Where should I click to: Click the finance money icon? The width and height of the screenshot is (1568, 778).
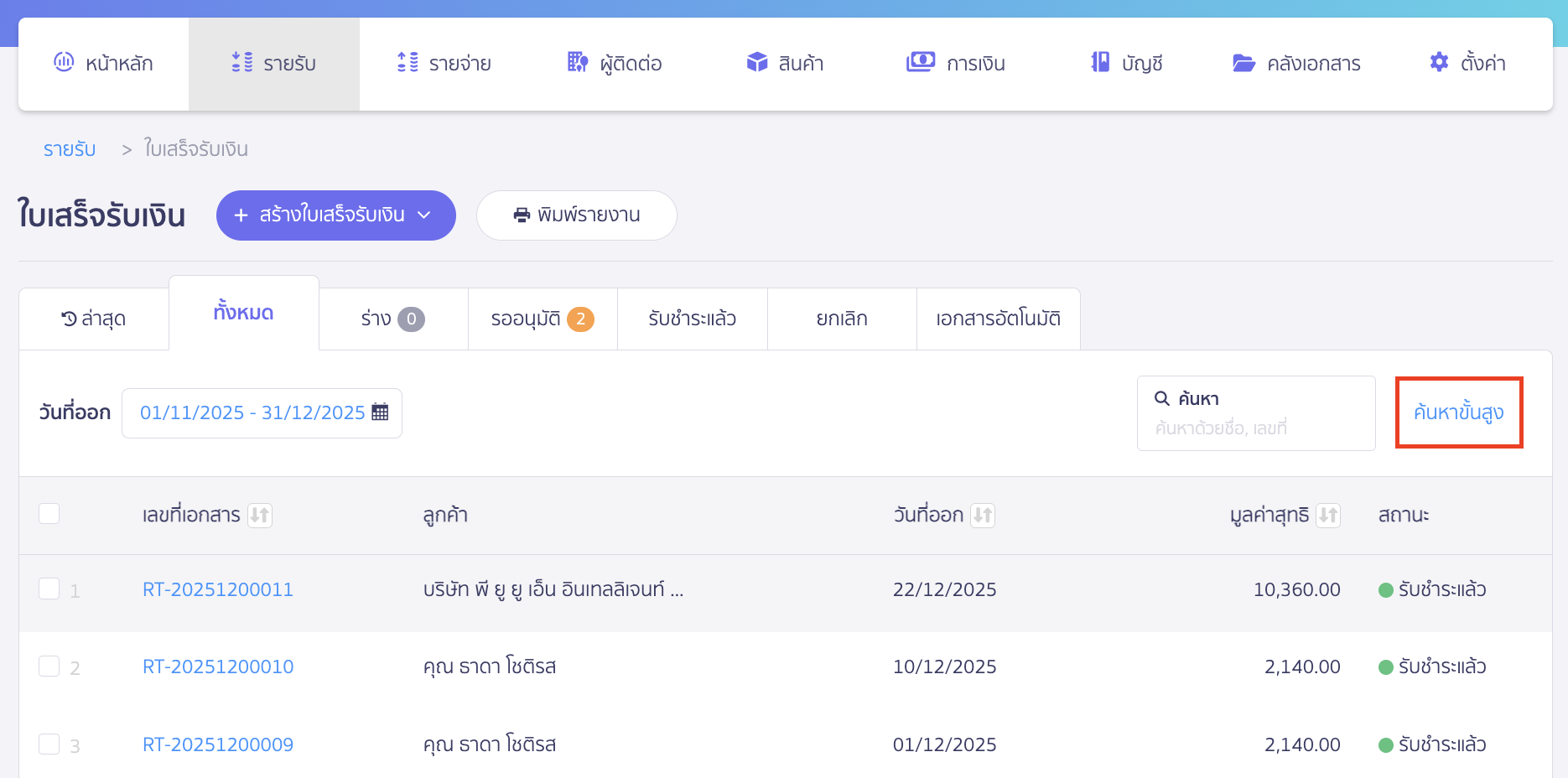tap(920, 62)
